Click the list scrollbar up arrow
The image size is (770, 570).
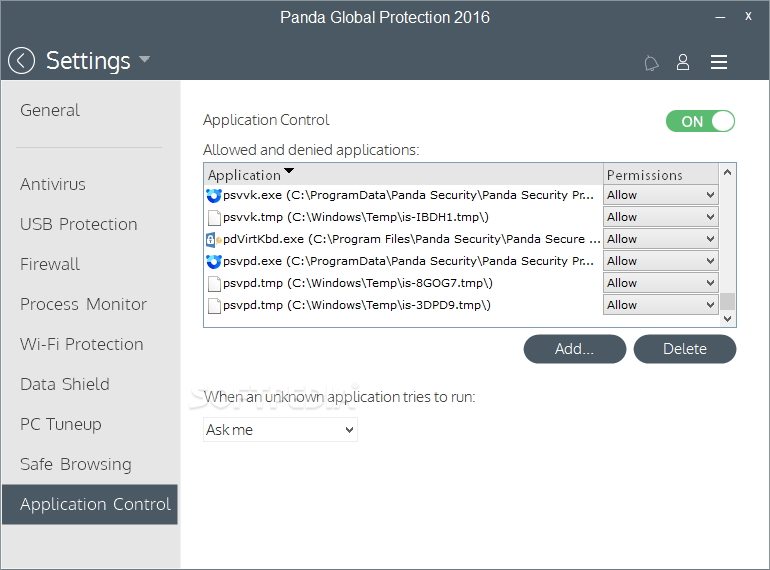click(727, 172)
